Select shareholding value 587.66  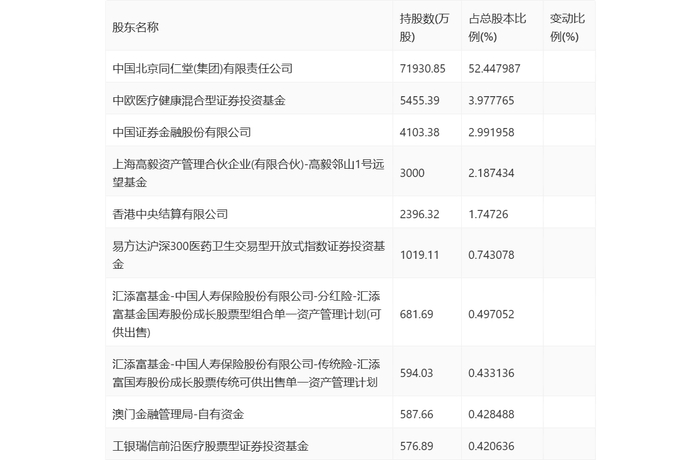click(417, 414)
